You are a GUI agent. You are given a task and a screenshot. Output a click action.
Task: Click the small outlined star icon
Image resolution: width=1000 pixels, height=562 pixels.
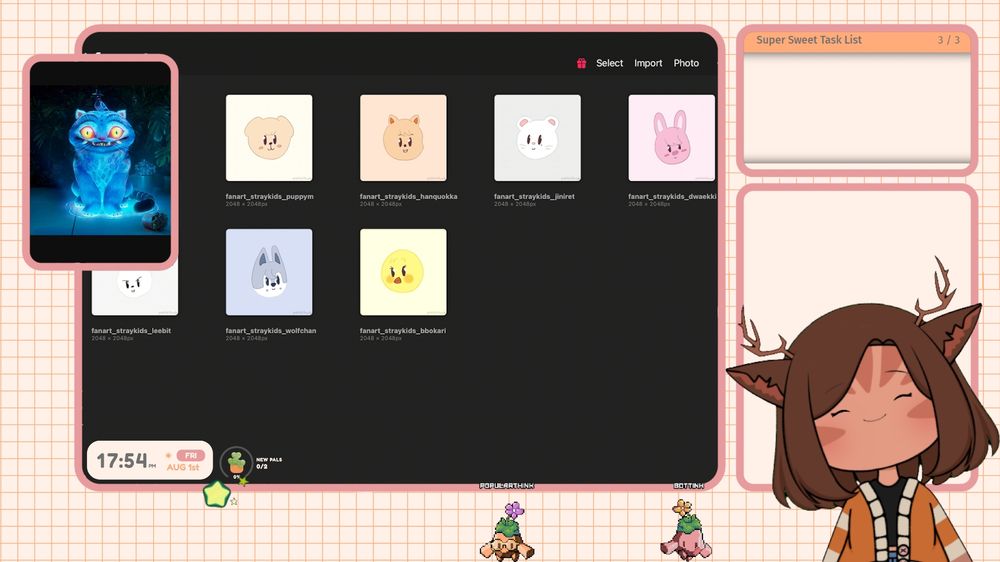point(234,502)
